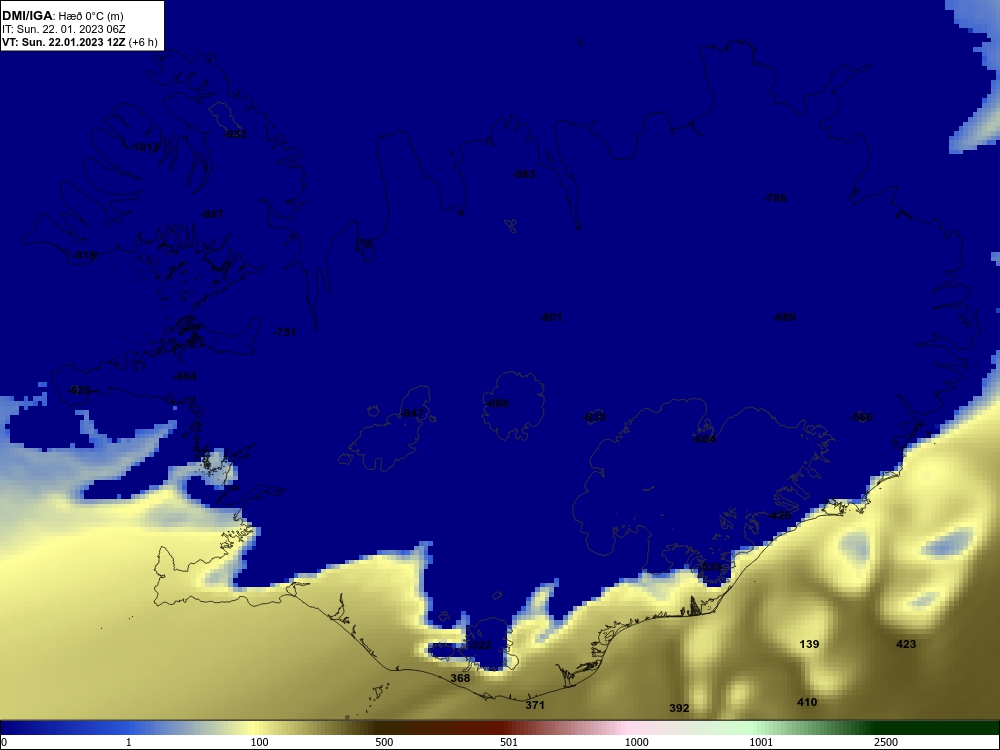Image resolution: width=1000 pixels, height=750 pixels.
Task: Click the legend label '1001'
Action: click(x=761, y=742)
